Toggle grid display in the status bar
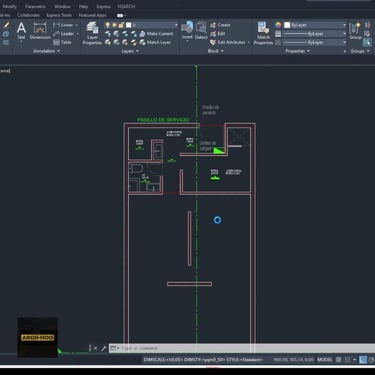The height and width of the screenshot is (375, 375). pyautogui.click(x=338, y=360)
